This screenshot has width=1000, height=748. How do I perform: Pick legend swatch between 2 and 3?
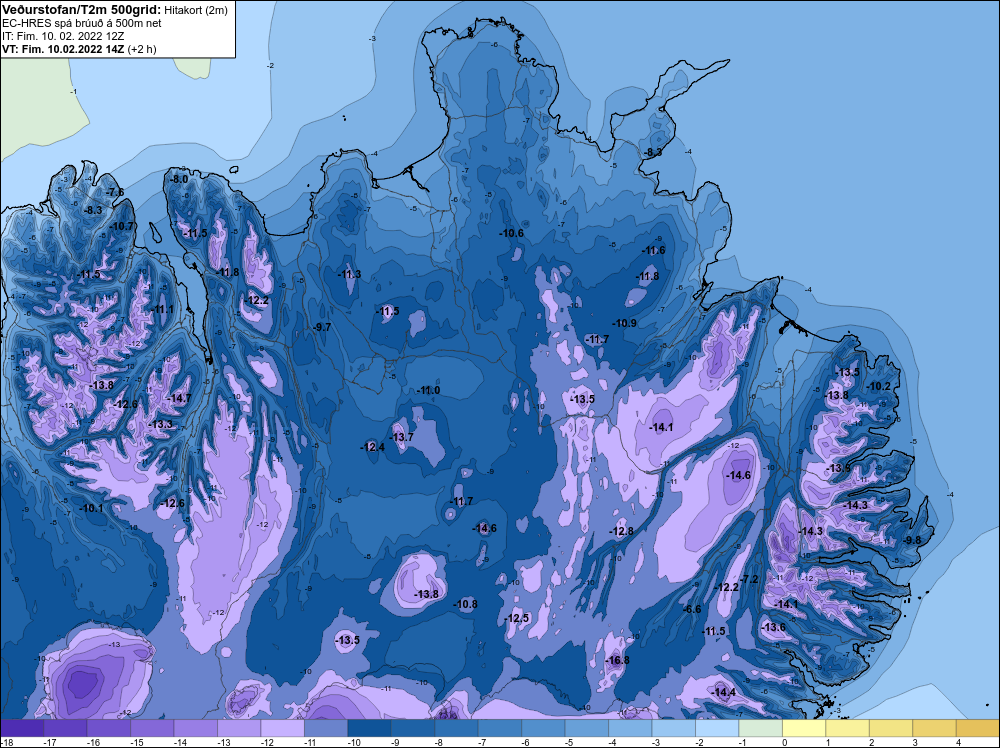pyautogui.click(x=891, y=728)
